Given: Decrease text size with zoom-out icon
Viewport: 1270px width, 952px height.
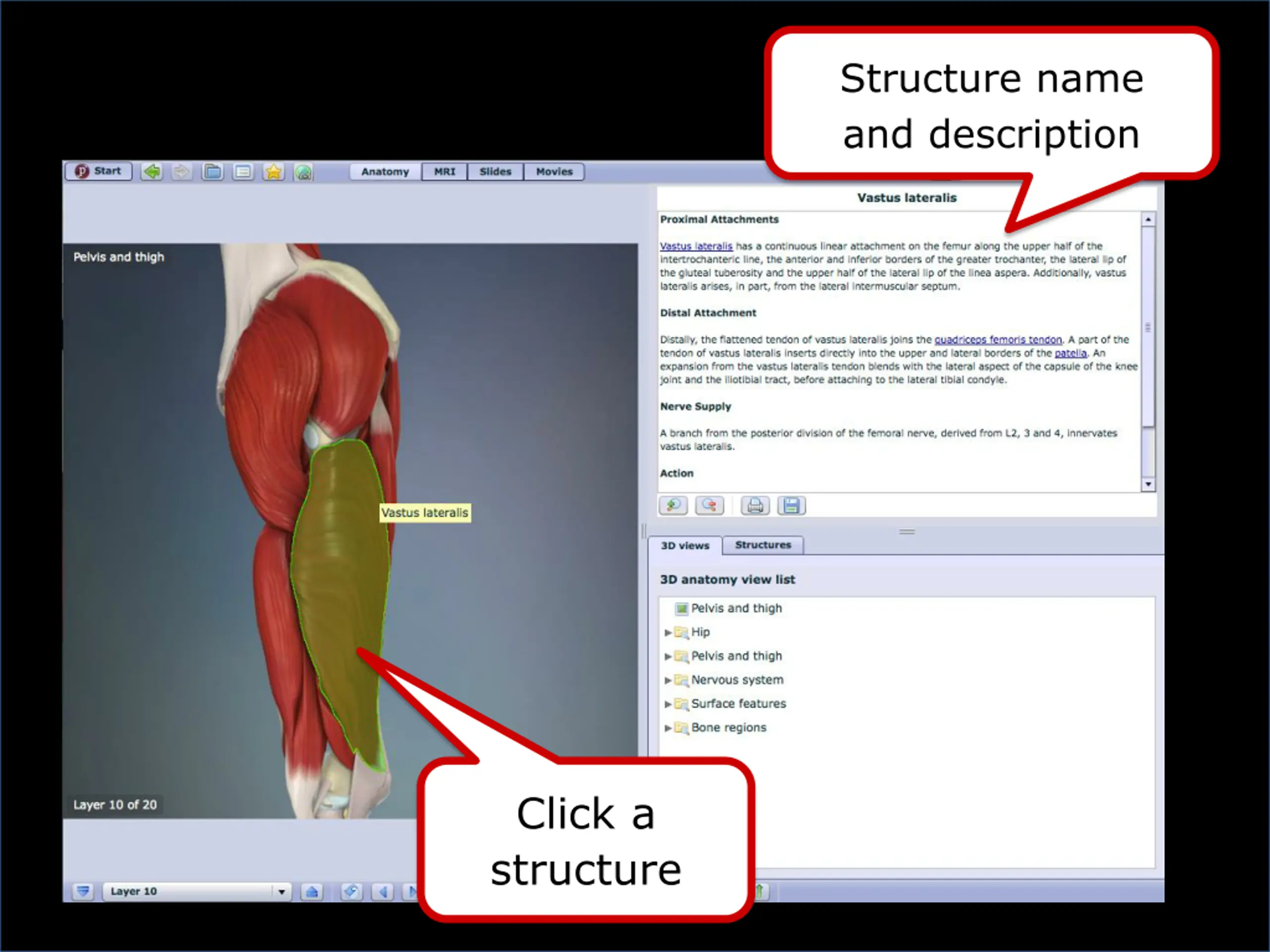Looking at the screenshot, I should pyautogui.click(x=709, y=505).
